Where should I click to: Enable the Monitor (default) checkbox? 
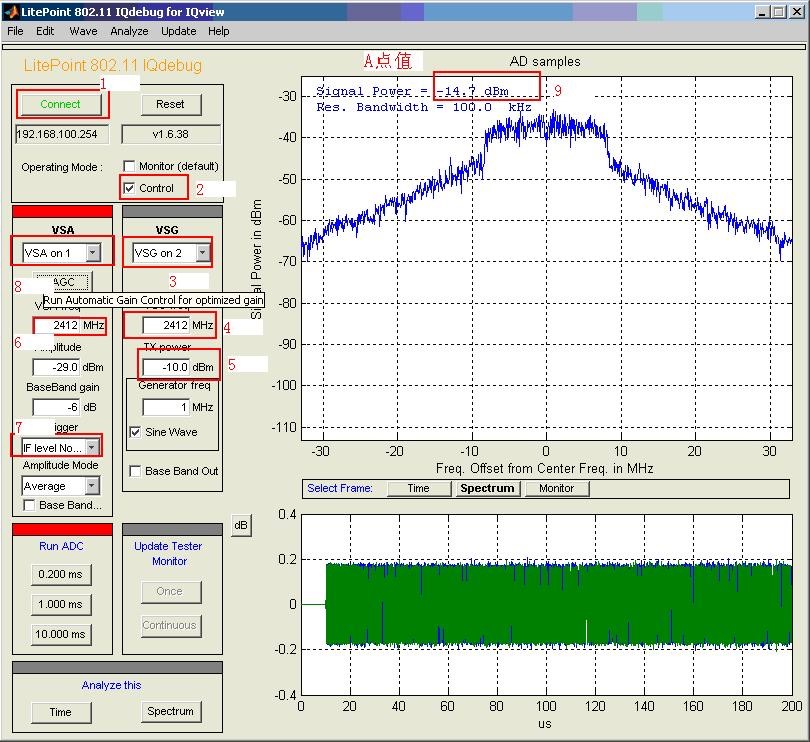tap(129, 166)
